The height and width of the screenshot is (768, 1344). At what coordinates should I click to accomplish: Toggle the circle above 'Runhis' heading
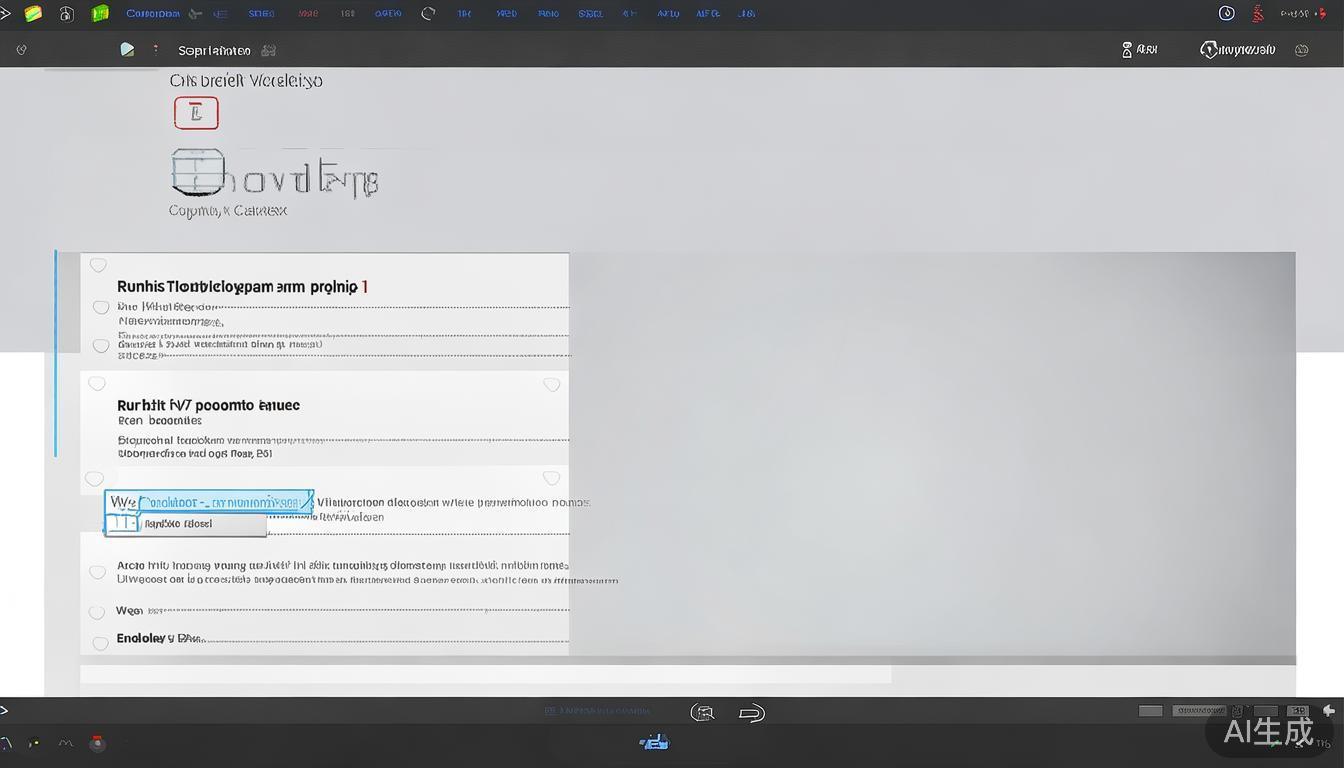(x=98, y=265)
